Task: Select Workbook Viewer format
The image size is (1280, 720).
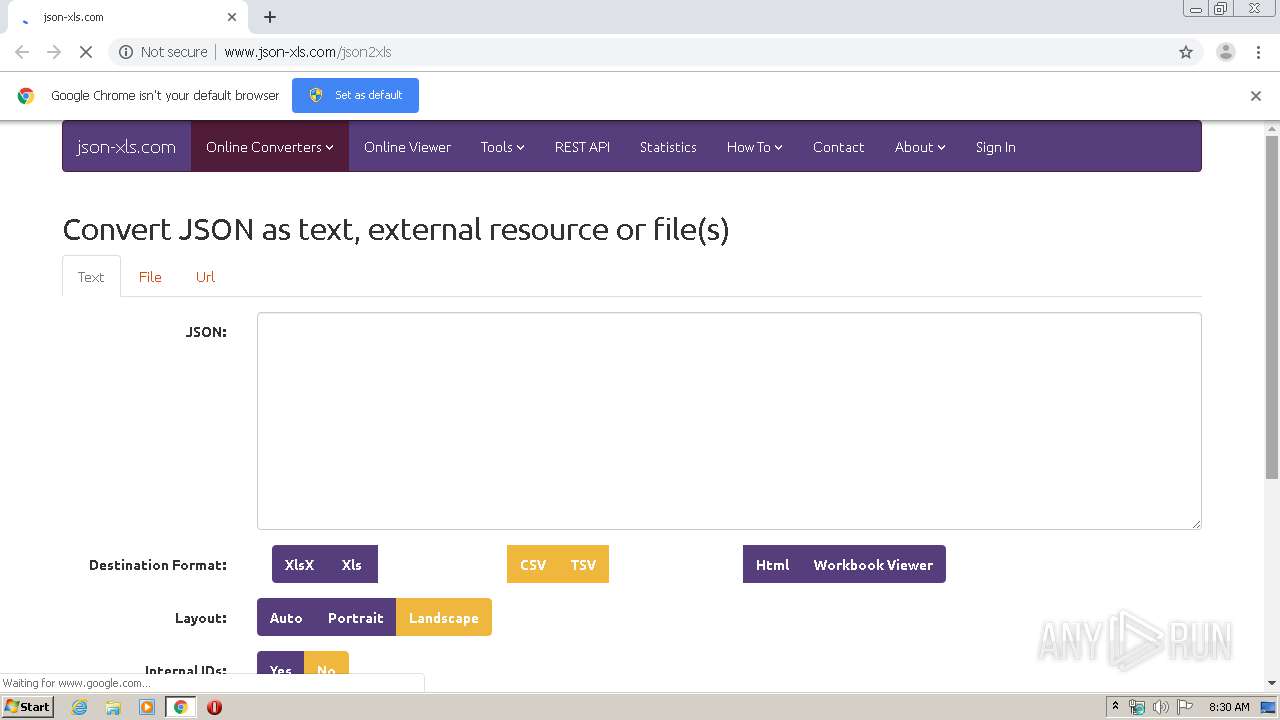Action: [873, 565]
